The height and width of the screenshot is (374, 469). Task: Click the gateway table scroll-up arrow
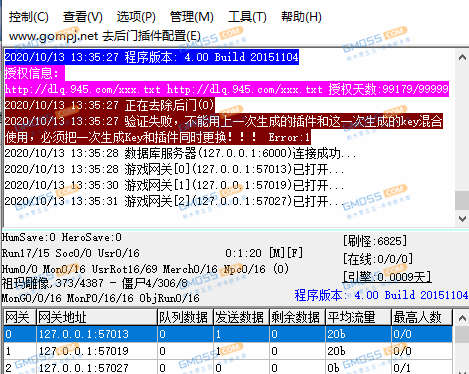(462, 318)
